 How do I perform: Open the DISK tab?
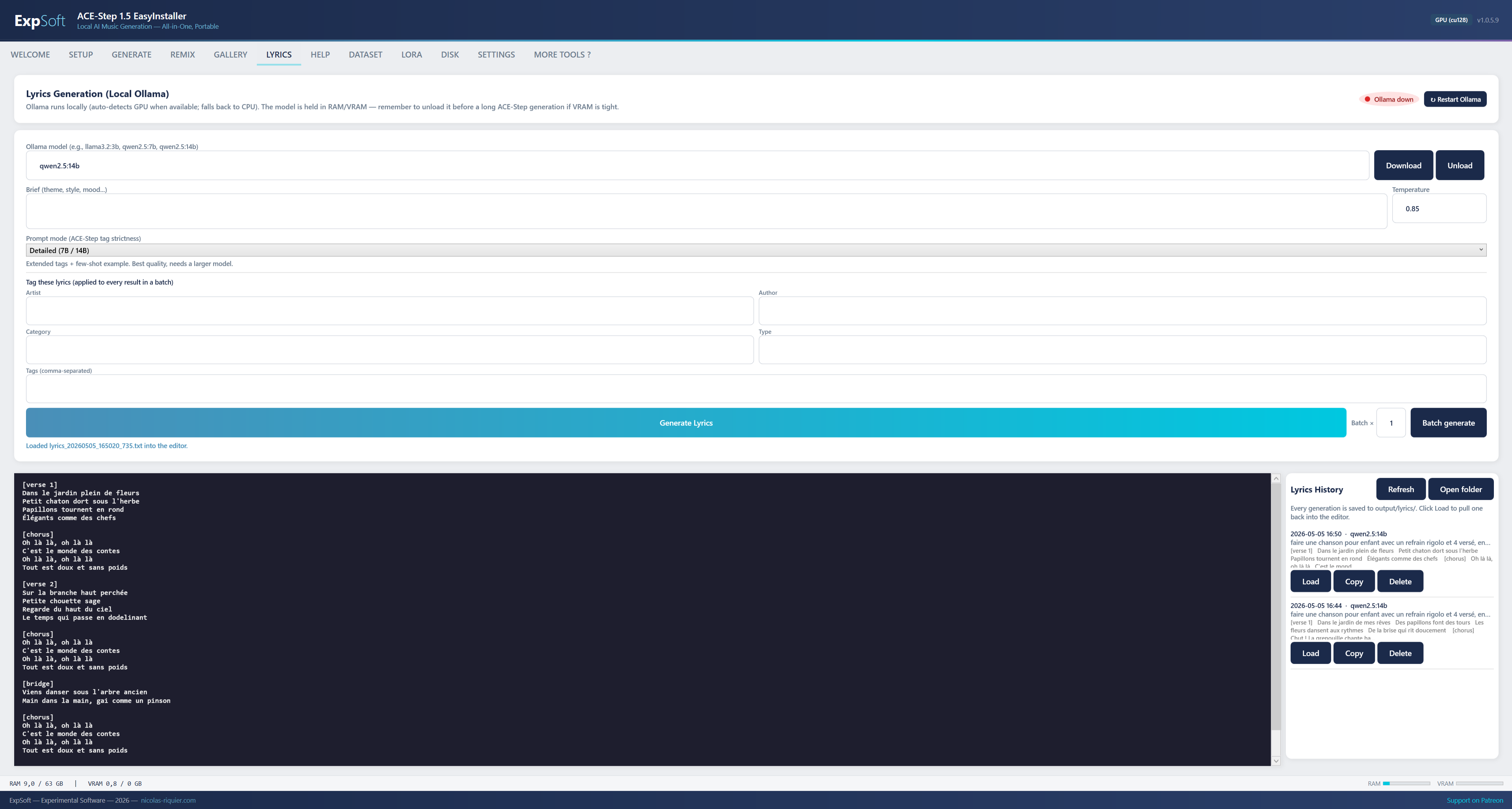(450, 55)
